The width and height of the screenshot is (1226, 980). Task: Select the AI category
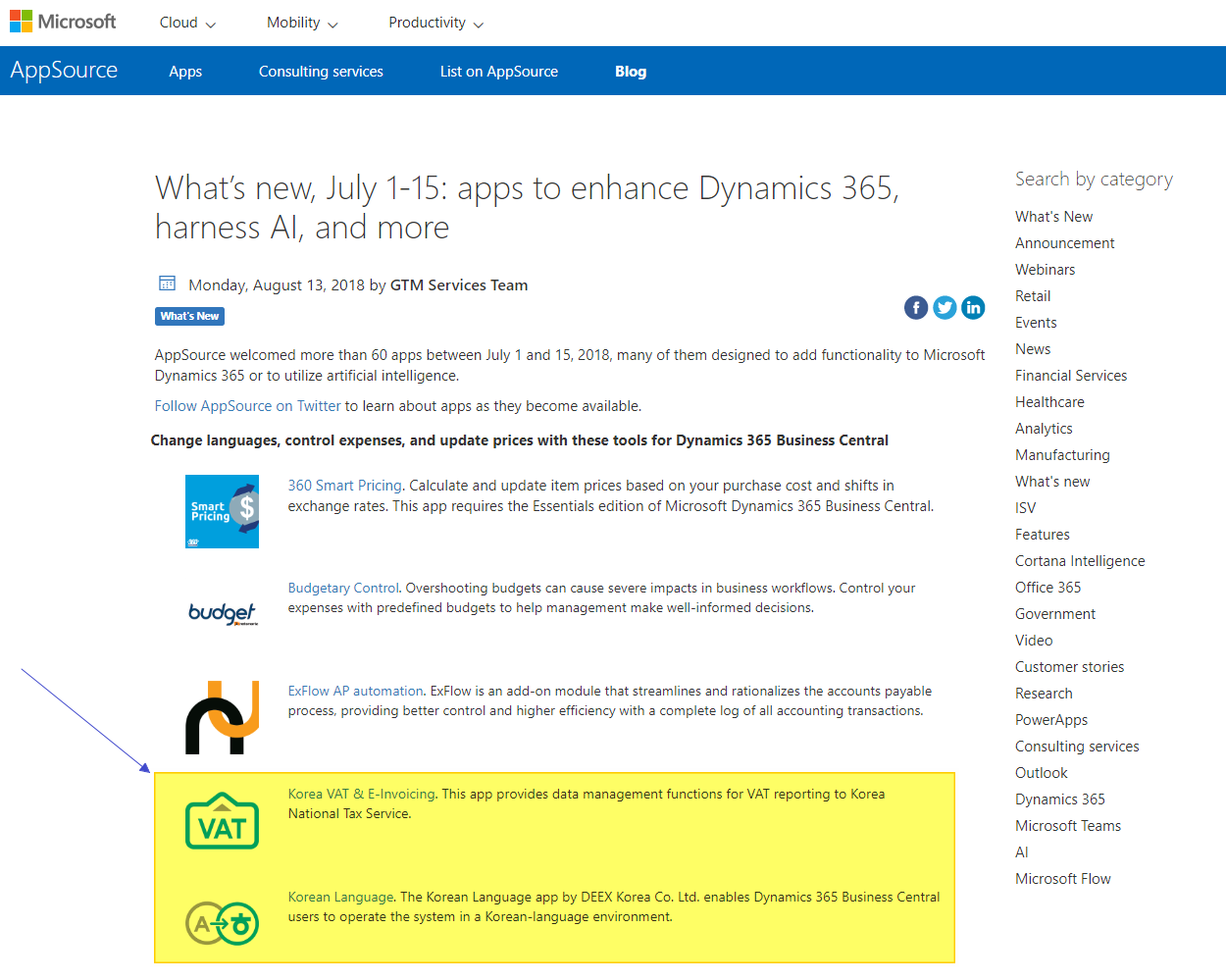[1022, 852]
